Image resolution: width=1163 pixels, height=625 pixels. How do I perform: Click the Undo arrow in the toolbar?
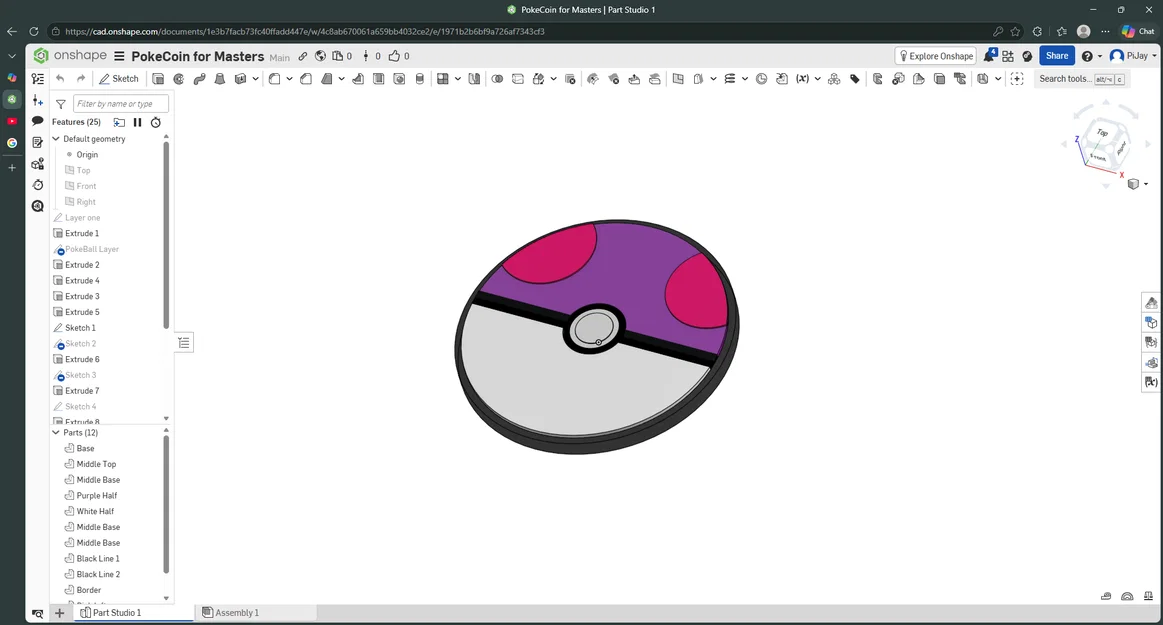pos(60,79)
